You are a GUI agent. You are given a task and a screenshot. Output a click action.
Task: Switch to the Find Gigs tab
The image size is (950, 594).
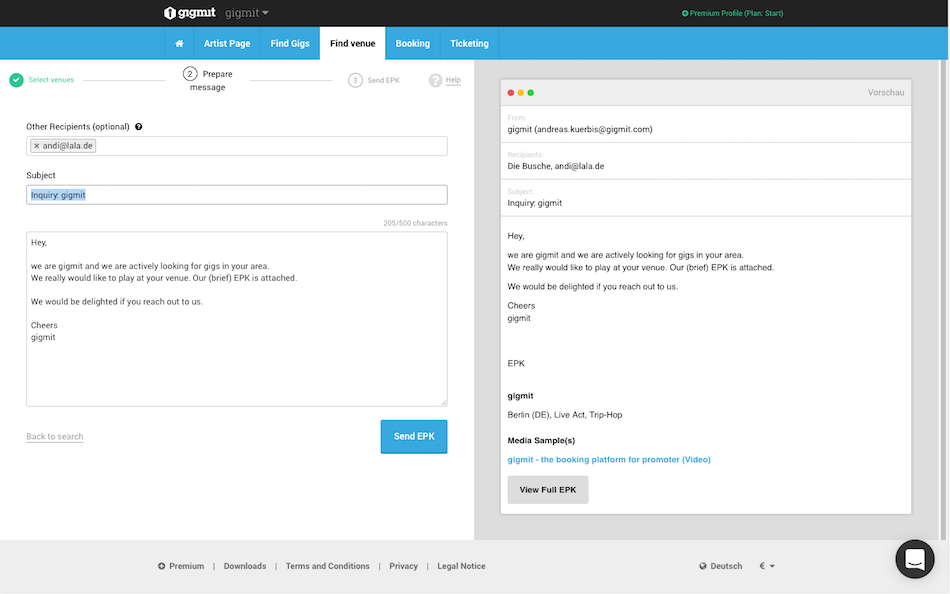coord(290,44)
